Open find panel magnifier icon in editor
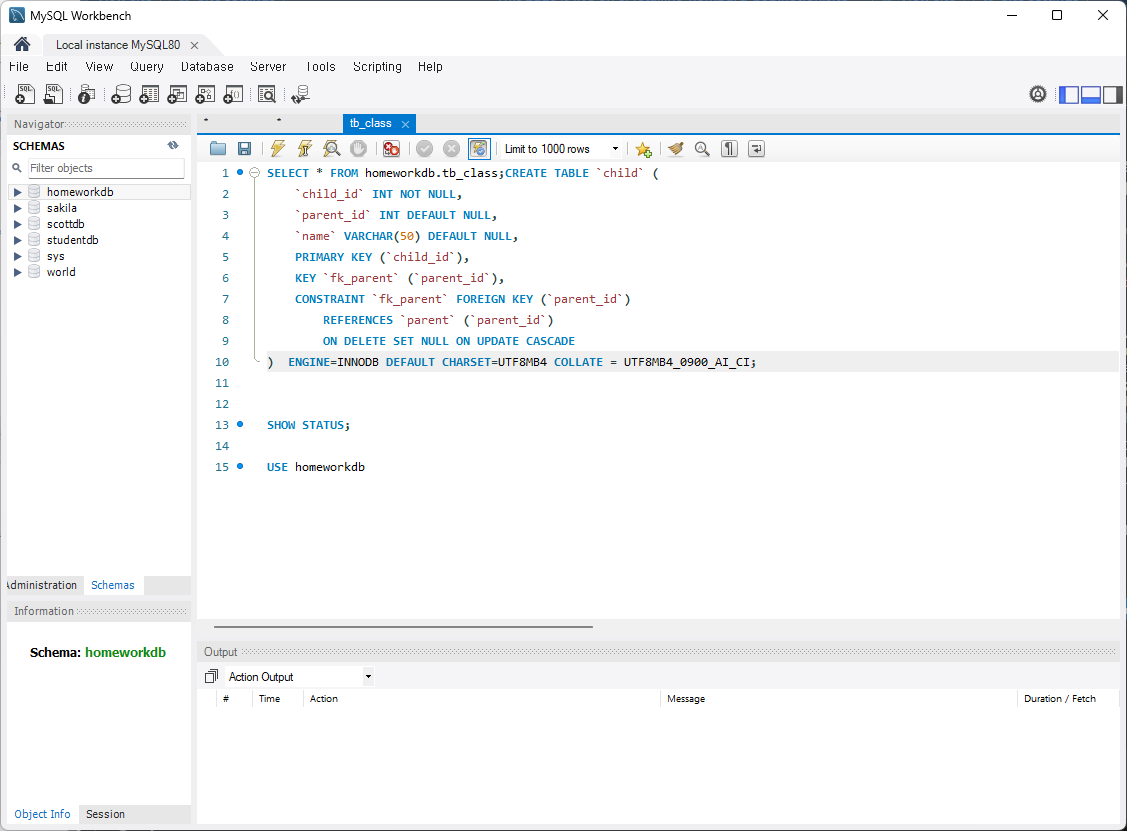1127x831 pixels. 702,149
